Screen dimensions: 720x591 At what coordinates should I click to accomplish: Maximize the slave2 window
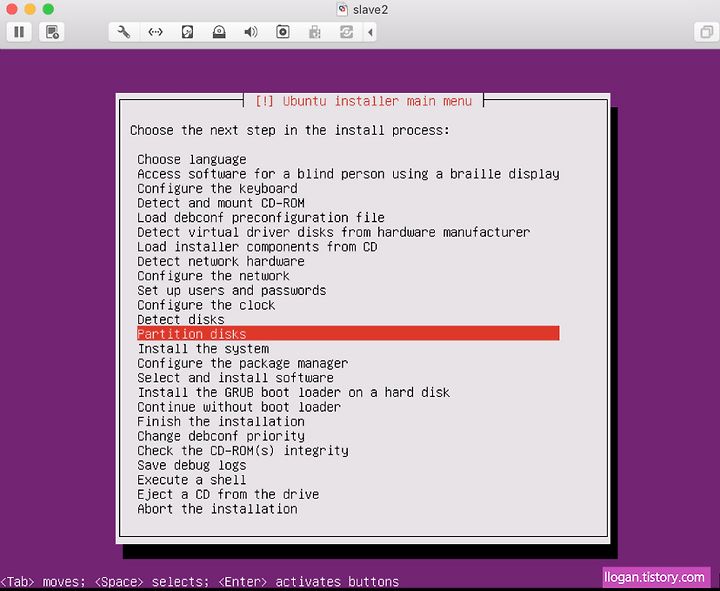[48, 9]
